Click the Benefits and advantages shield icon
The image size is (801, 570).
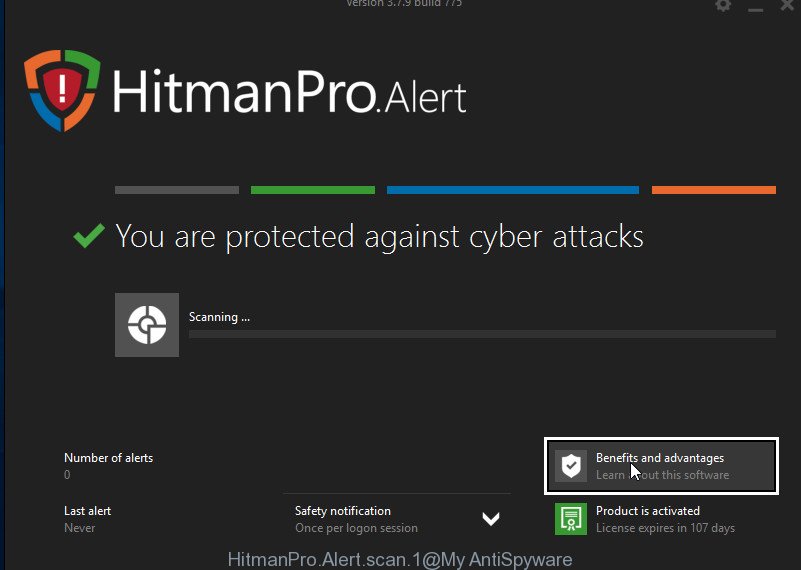coord(571,466)
